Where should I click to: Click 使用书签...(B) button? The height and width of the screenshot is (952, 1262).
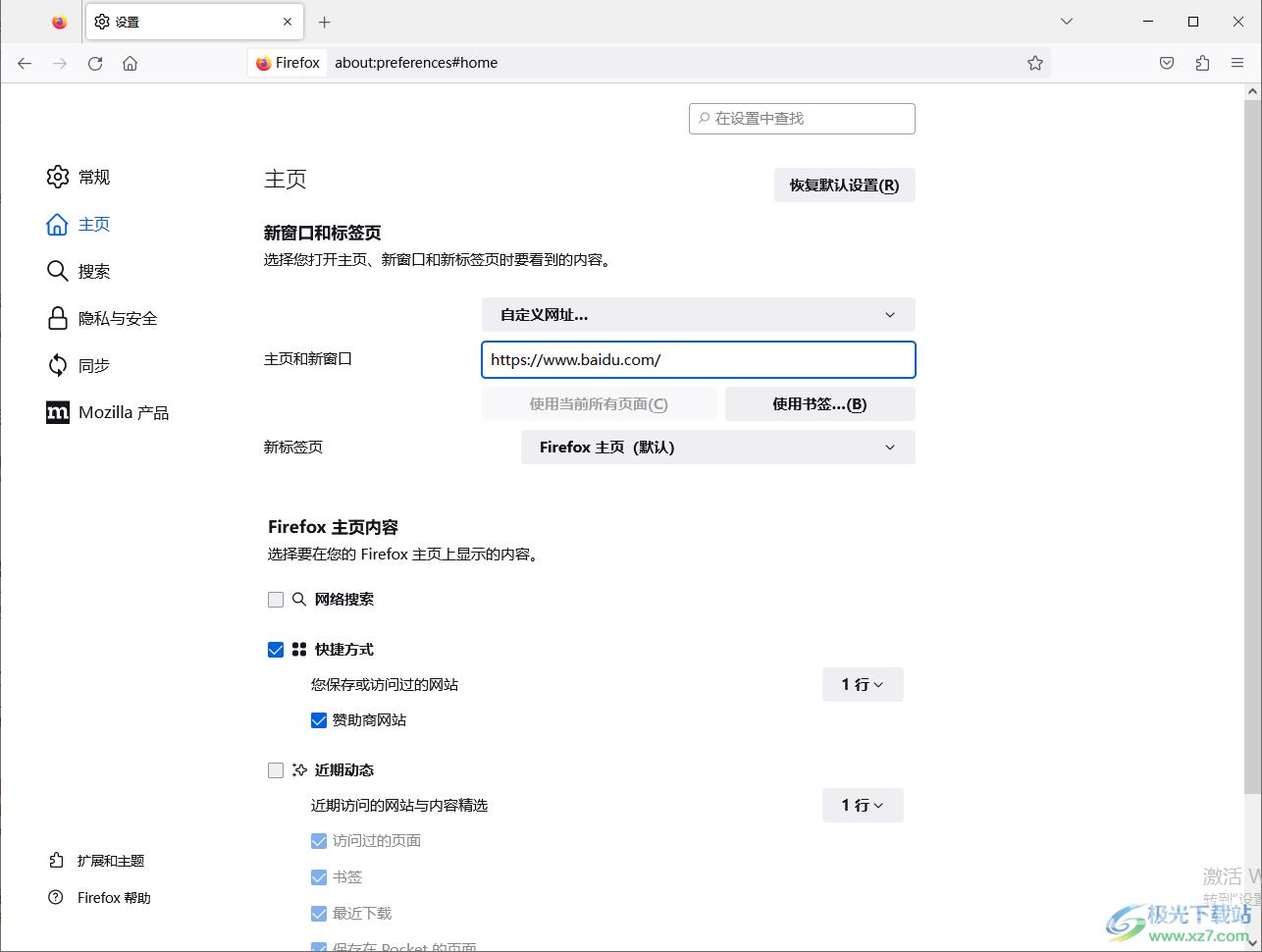tap(819, 403)
